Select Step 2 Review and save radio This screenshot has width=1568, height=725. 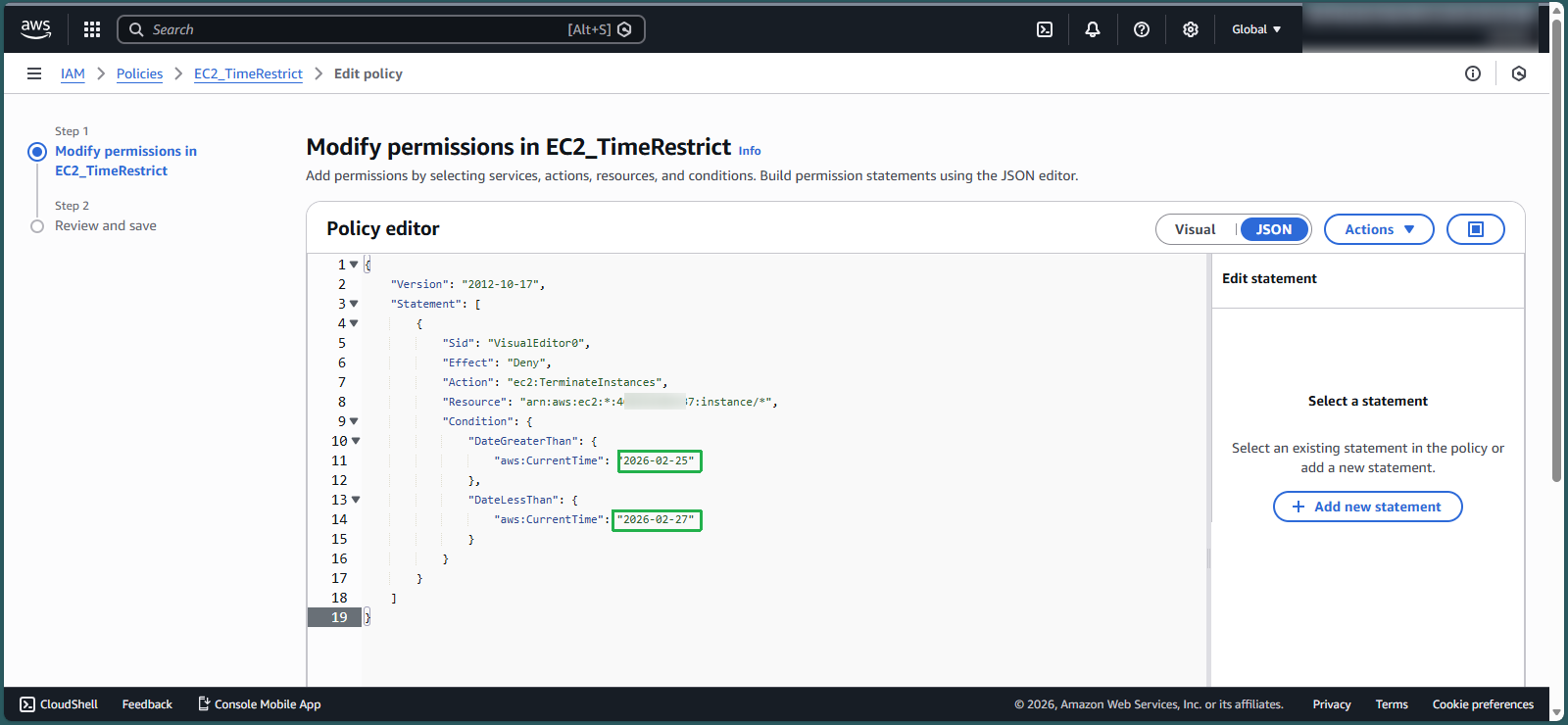click(x=37, y=226)
